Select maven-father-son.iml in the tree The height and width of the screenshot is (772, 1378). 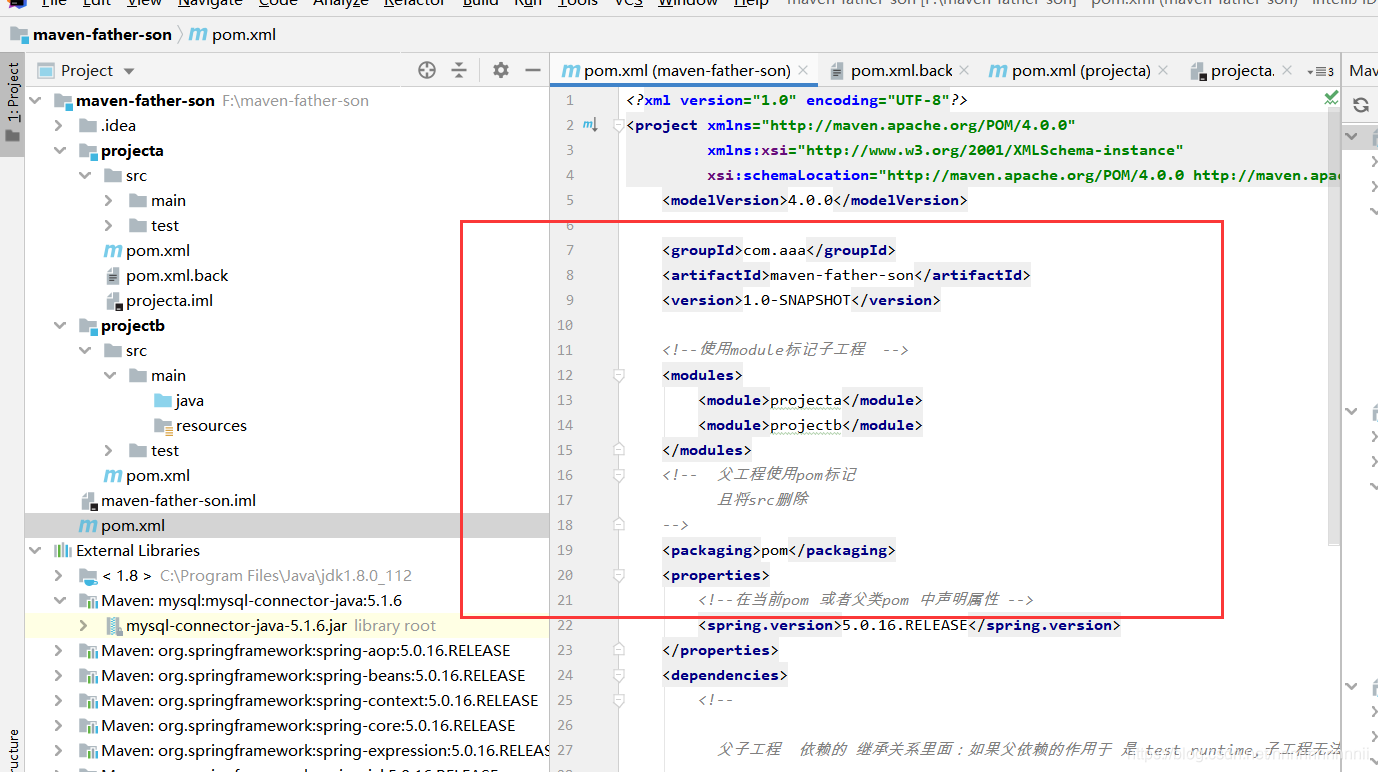pos(167,501)
